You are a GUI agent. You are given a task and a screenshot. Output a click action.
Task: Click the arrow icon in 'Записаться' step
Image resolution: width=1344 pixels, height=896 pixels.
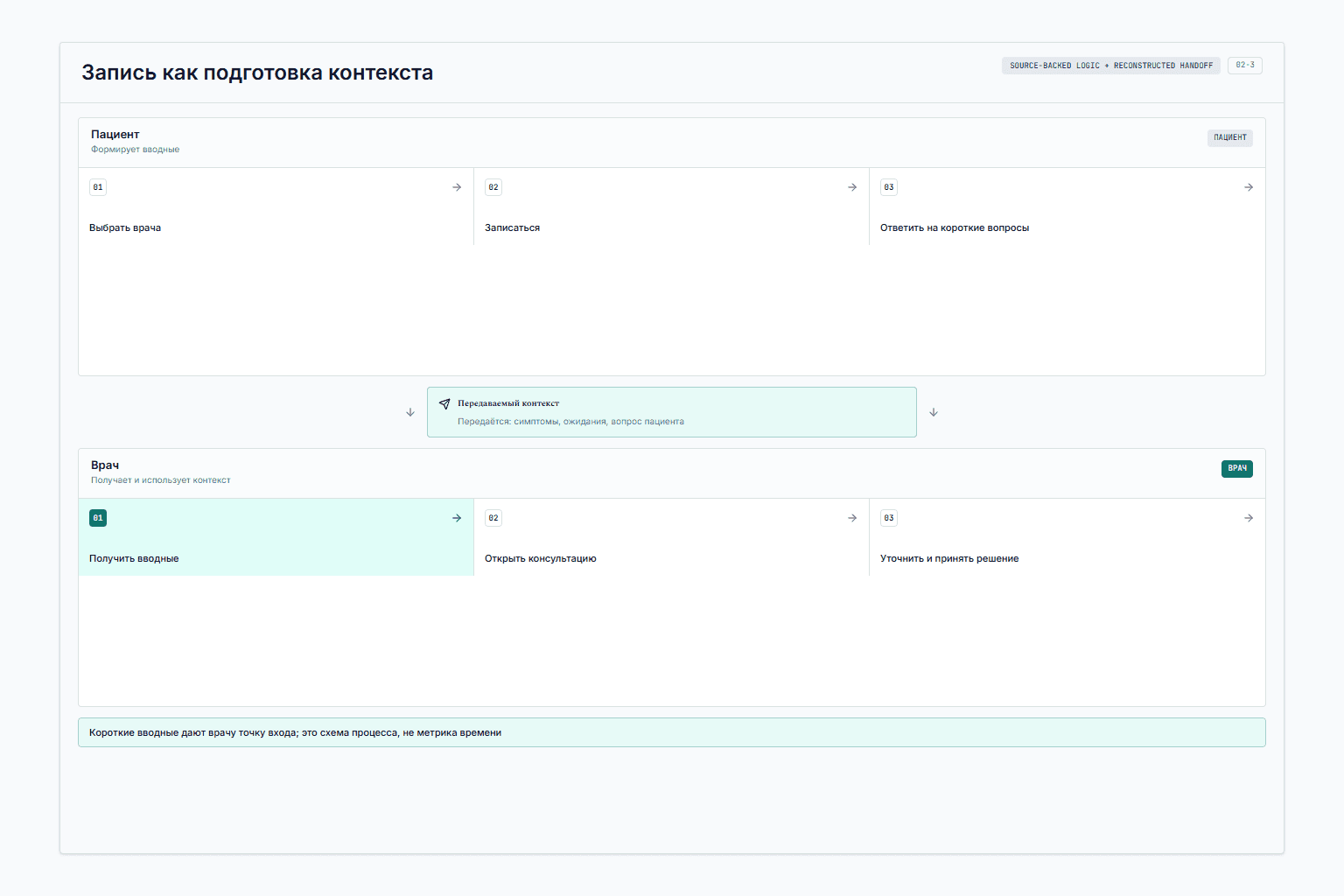[x=852, y=187]
